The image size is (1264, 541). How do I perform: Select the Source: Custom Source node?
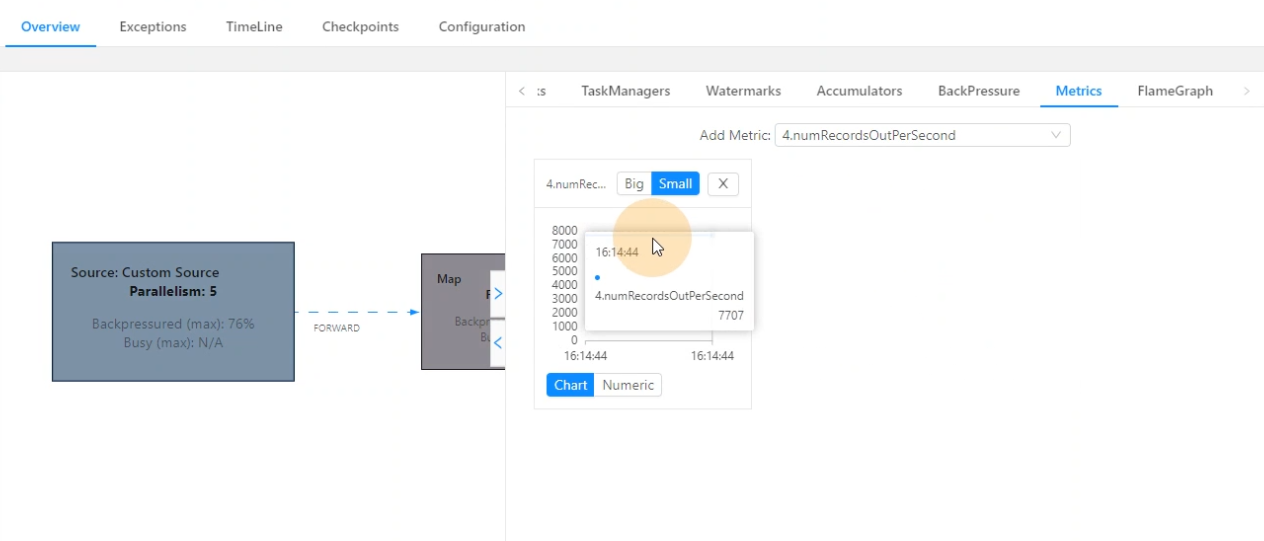(173, 311)
